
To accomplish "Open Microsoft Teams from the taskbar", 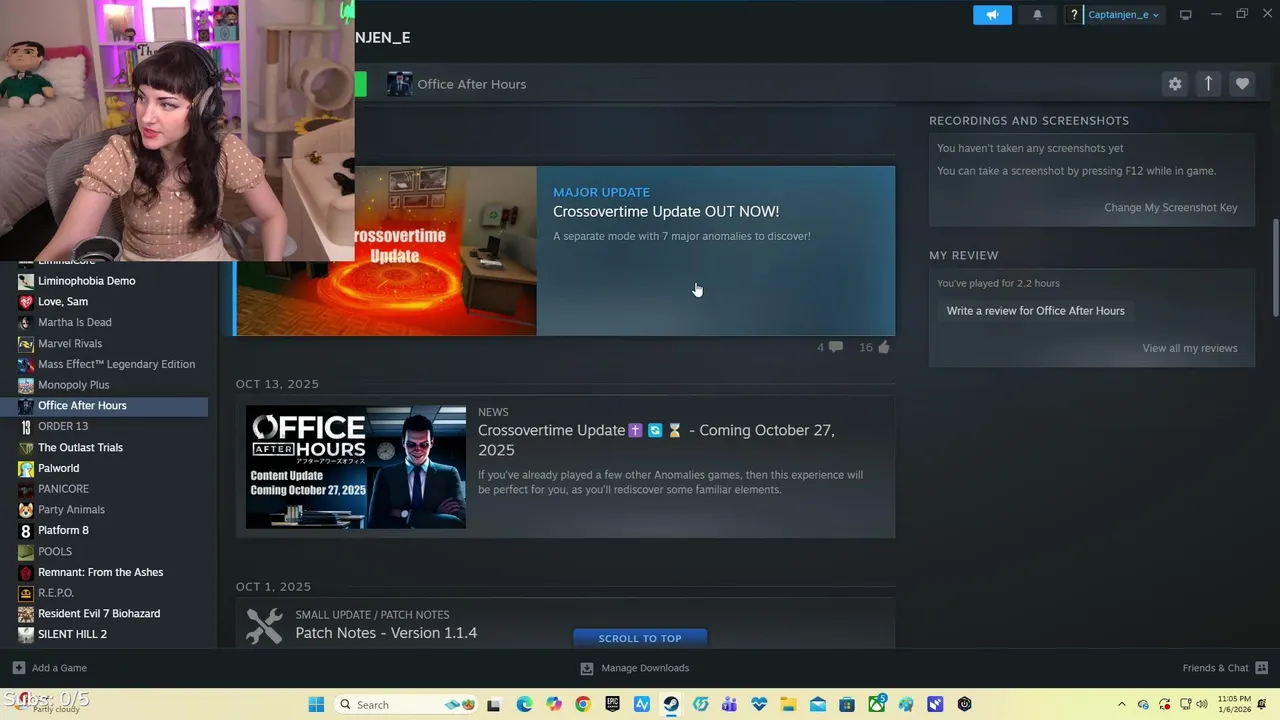I will [730, 704].
